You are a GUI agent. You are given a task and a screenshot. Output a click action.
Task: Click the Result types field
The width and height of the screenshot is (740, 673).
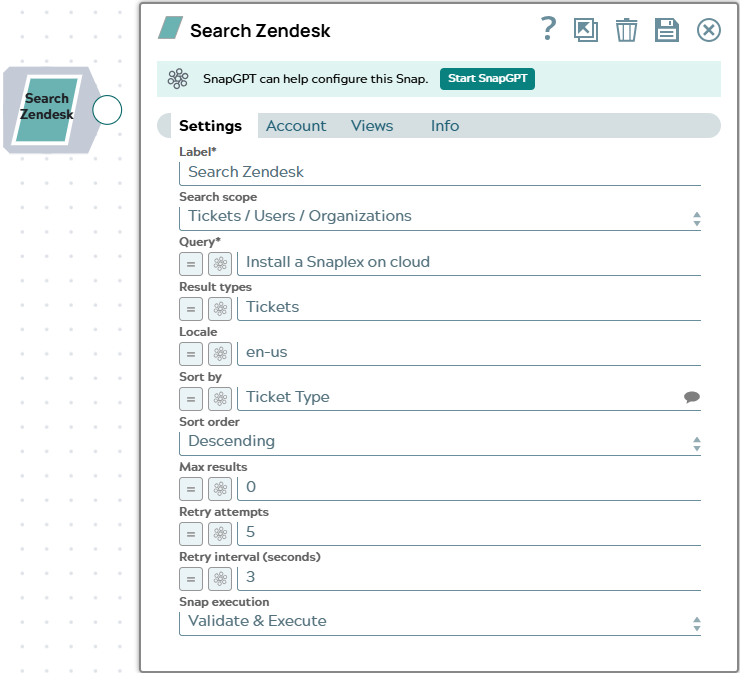[x=469, y=308]
